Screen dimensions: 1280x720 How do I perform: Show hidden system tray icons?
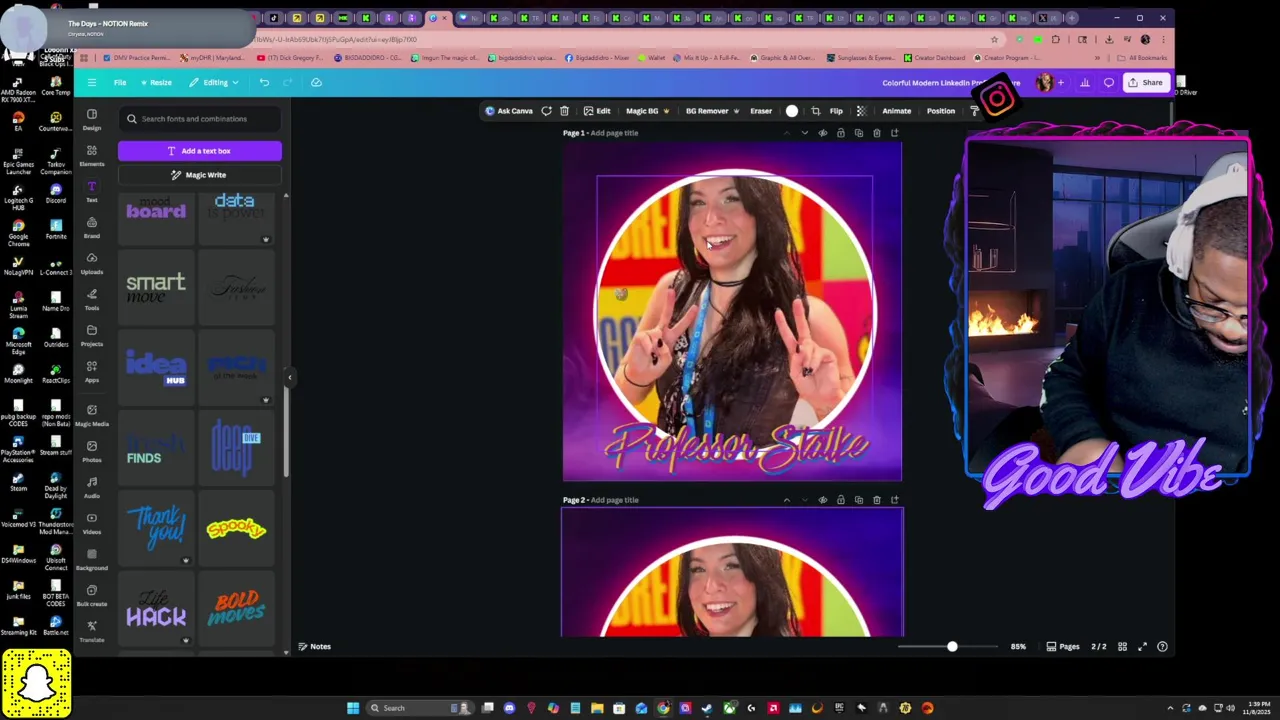[1170, 708]
